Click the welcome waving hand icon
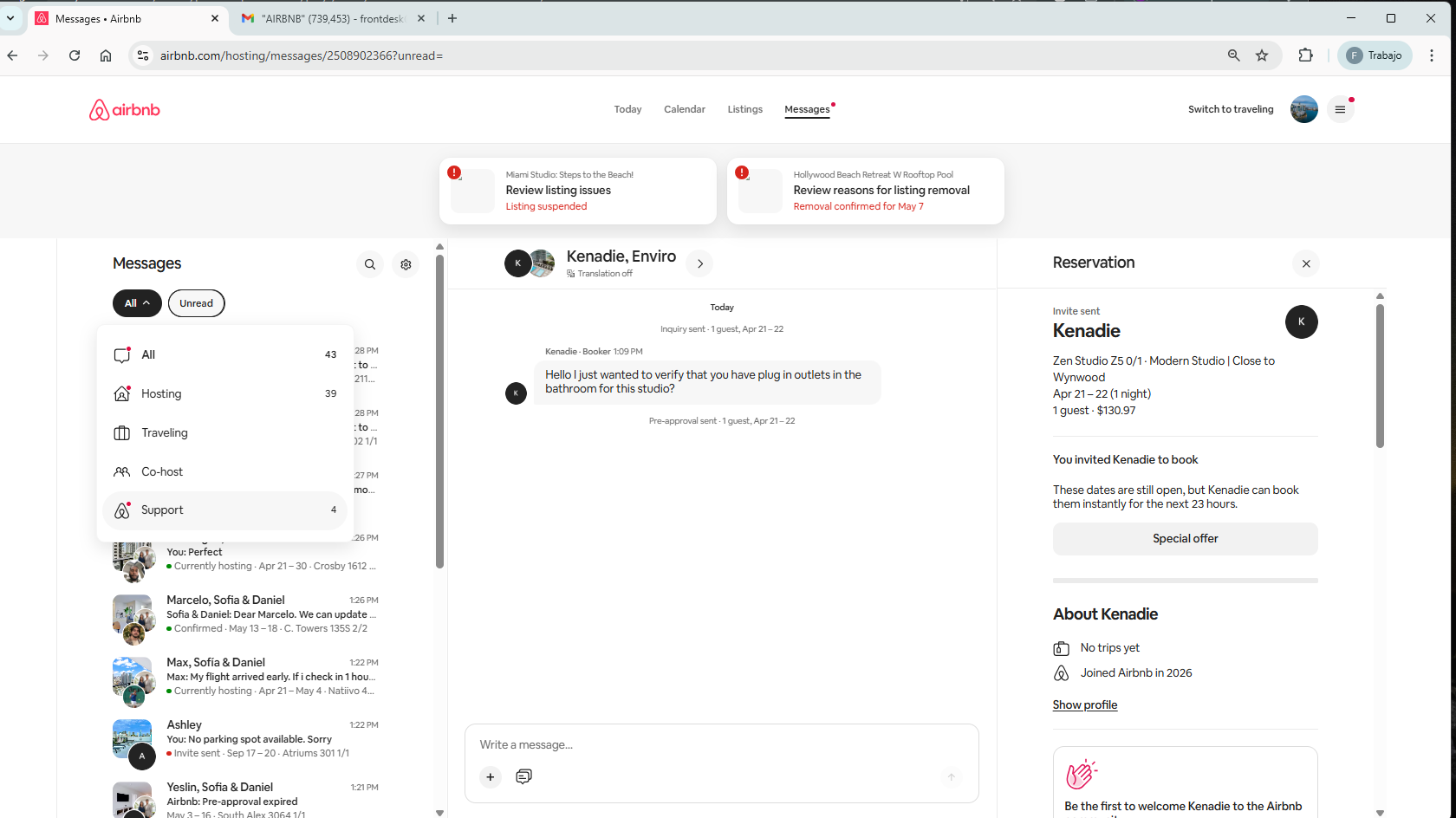The image size is (1456, 818). [x=1081, y=775]
